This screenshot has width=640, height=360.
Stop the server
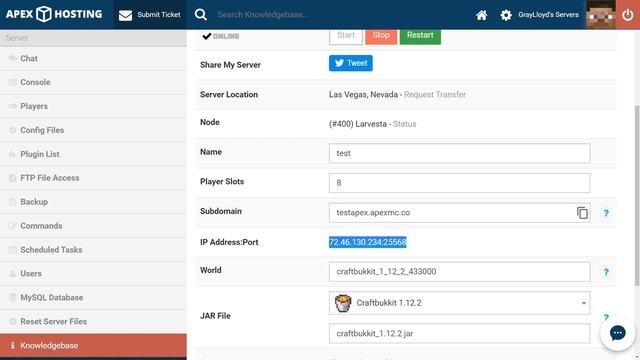coord(381,36)
